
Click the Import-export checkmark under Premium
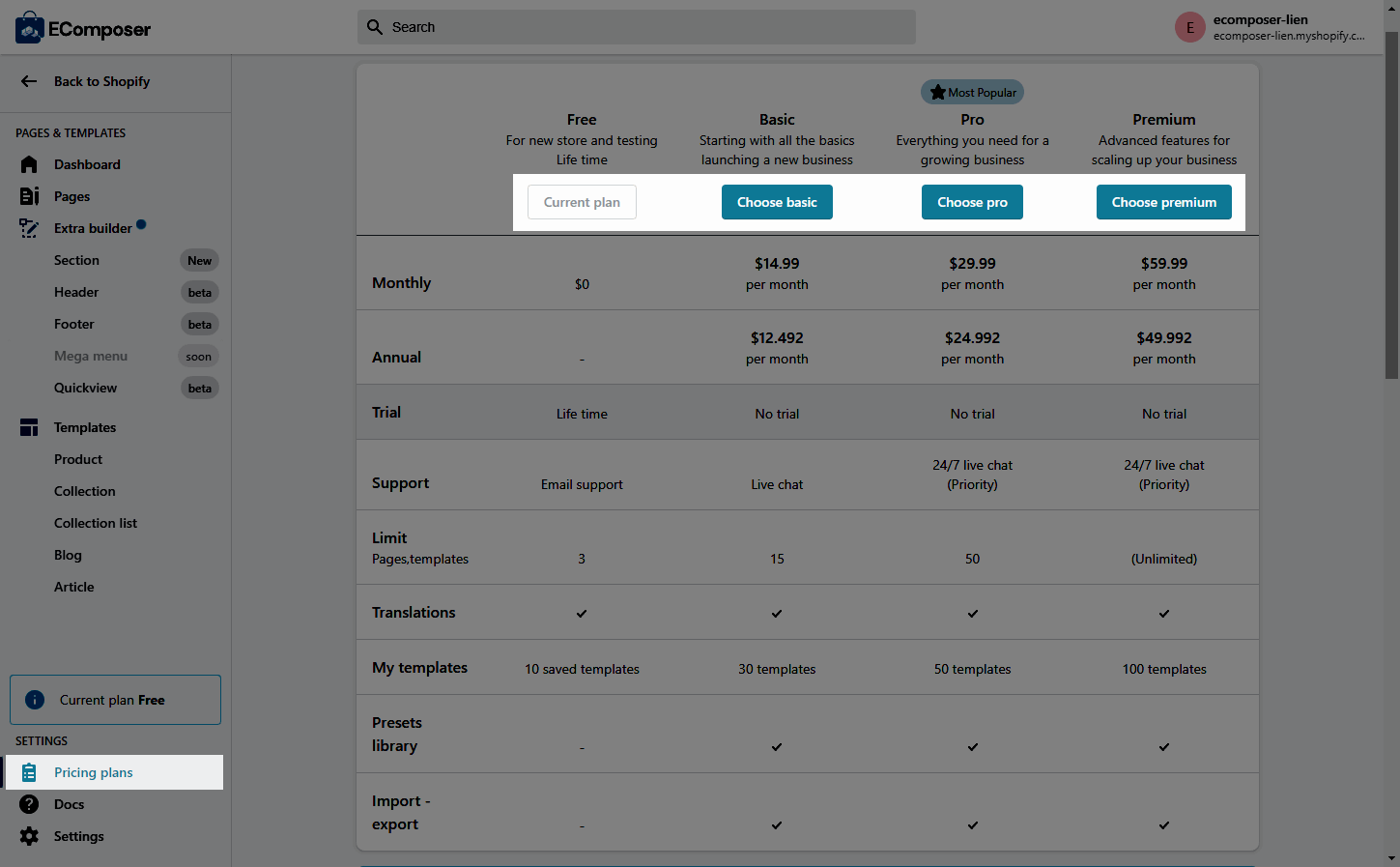(1164, 825)
